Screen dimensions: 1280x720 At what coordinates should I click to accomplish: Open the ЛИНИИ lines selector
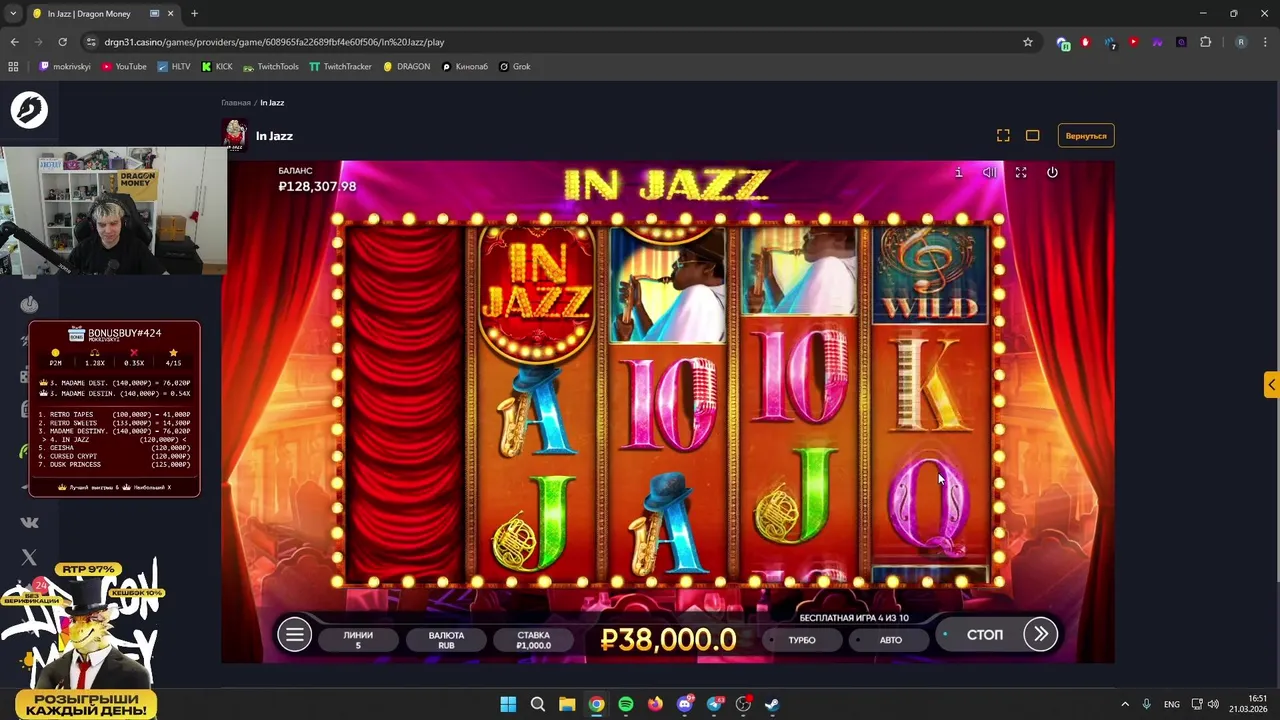pyautogui.click(x=358, y=640)
